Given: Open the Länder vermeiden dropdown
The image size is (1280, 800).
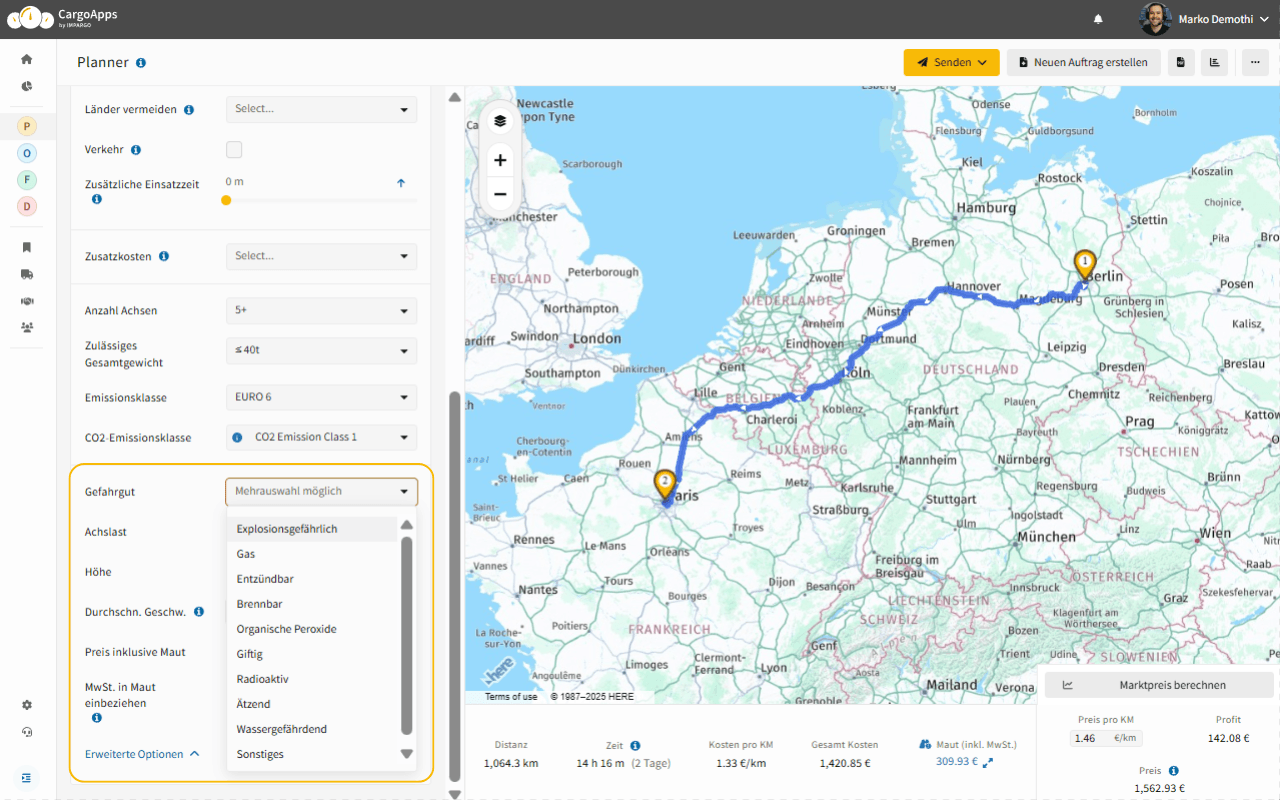Looking at the screenshot, I should pyautogui.click(x=320, y=109).
